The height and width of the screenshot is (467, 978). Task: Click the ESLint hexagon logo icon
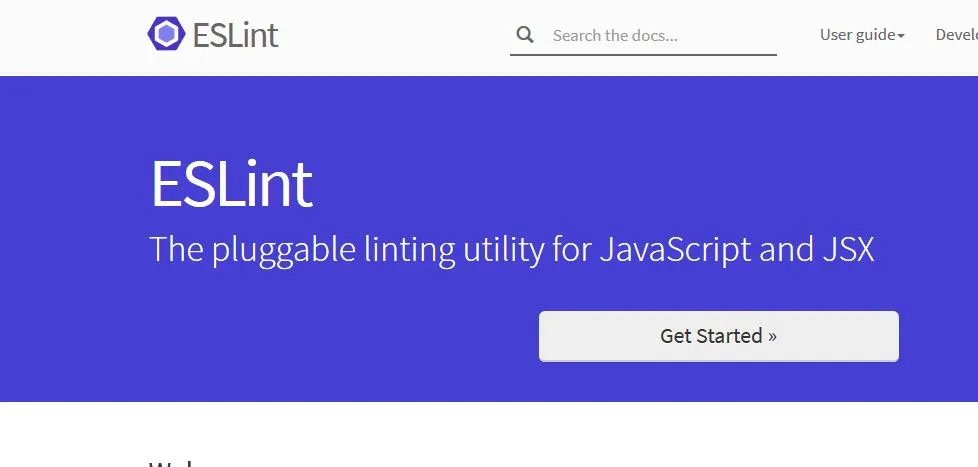point(166,34)
